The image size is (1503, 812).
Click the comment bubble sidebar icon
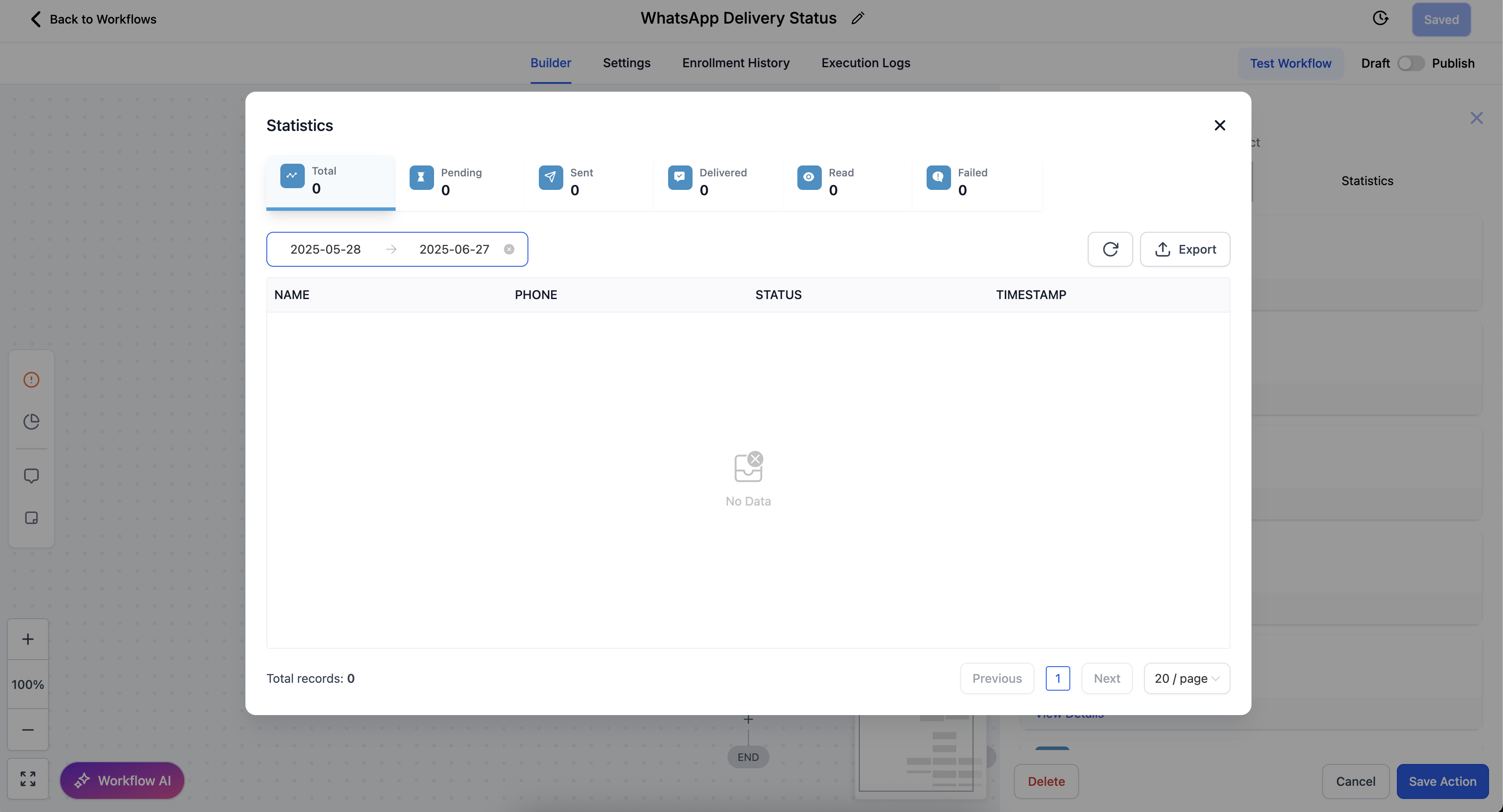[x=31, y=475]
